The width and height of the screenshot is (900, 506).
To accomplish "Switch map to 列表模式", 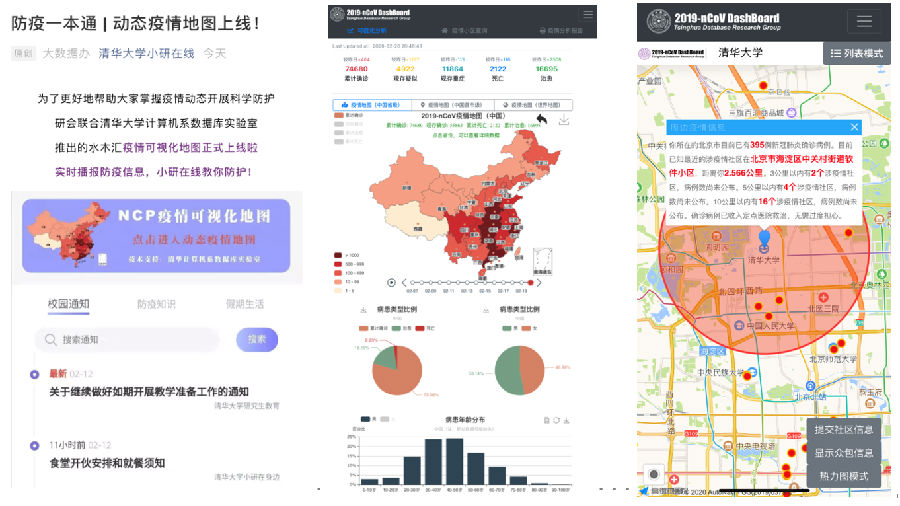I will click(x=856, y=53).
